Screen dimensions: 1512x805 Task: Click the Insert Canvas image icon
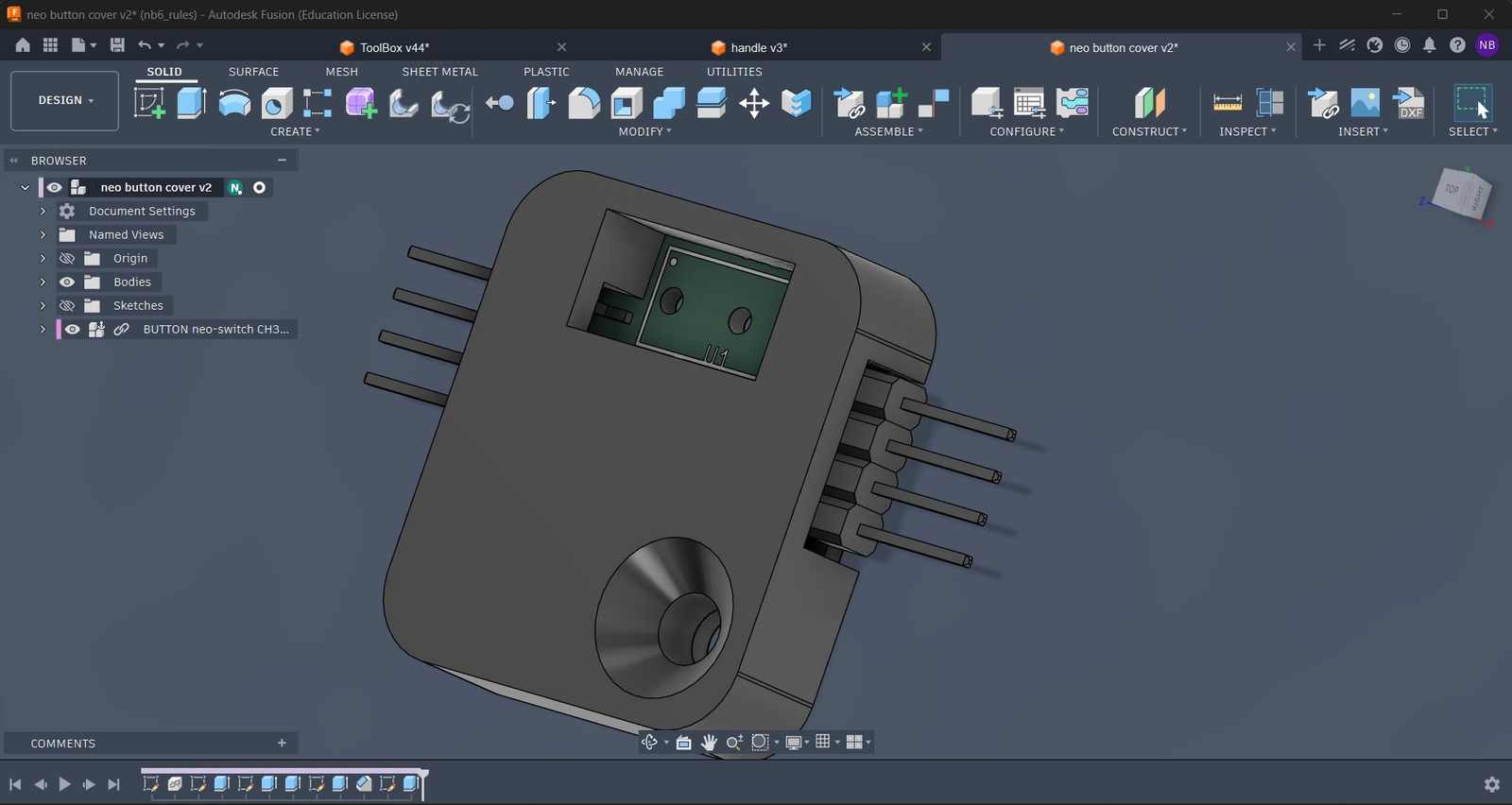1366,103
